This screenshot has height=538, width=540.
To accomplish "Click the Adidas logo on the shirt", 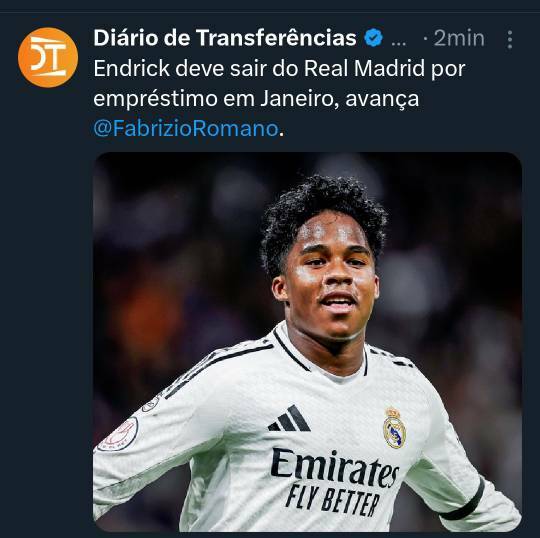I will pyautogui.click(x=290, y=418).
